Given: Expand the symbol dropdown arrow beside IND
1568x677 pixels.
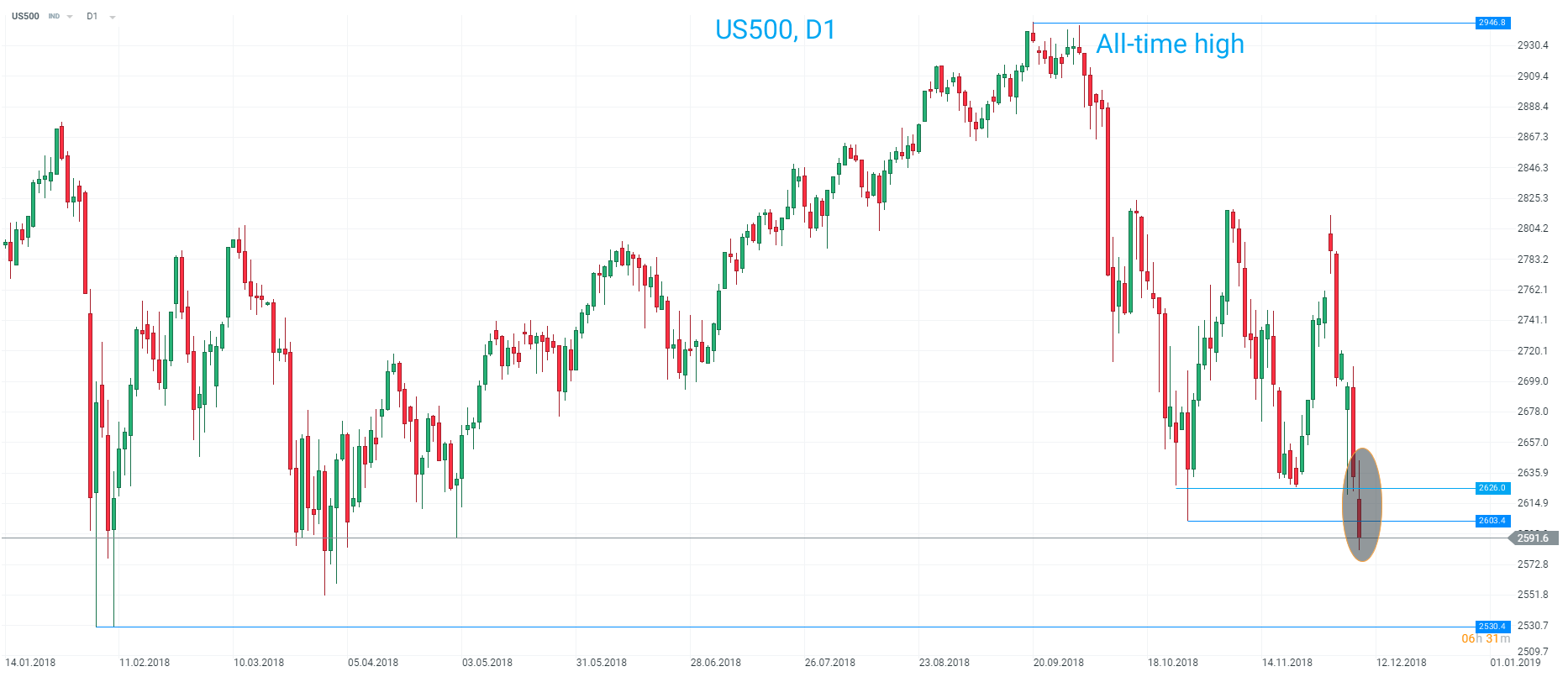Looking at the screenshot, I should coord(70,17).
